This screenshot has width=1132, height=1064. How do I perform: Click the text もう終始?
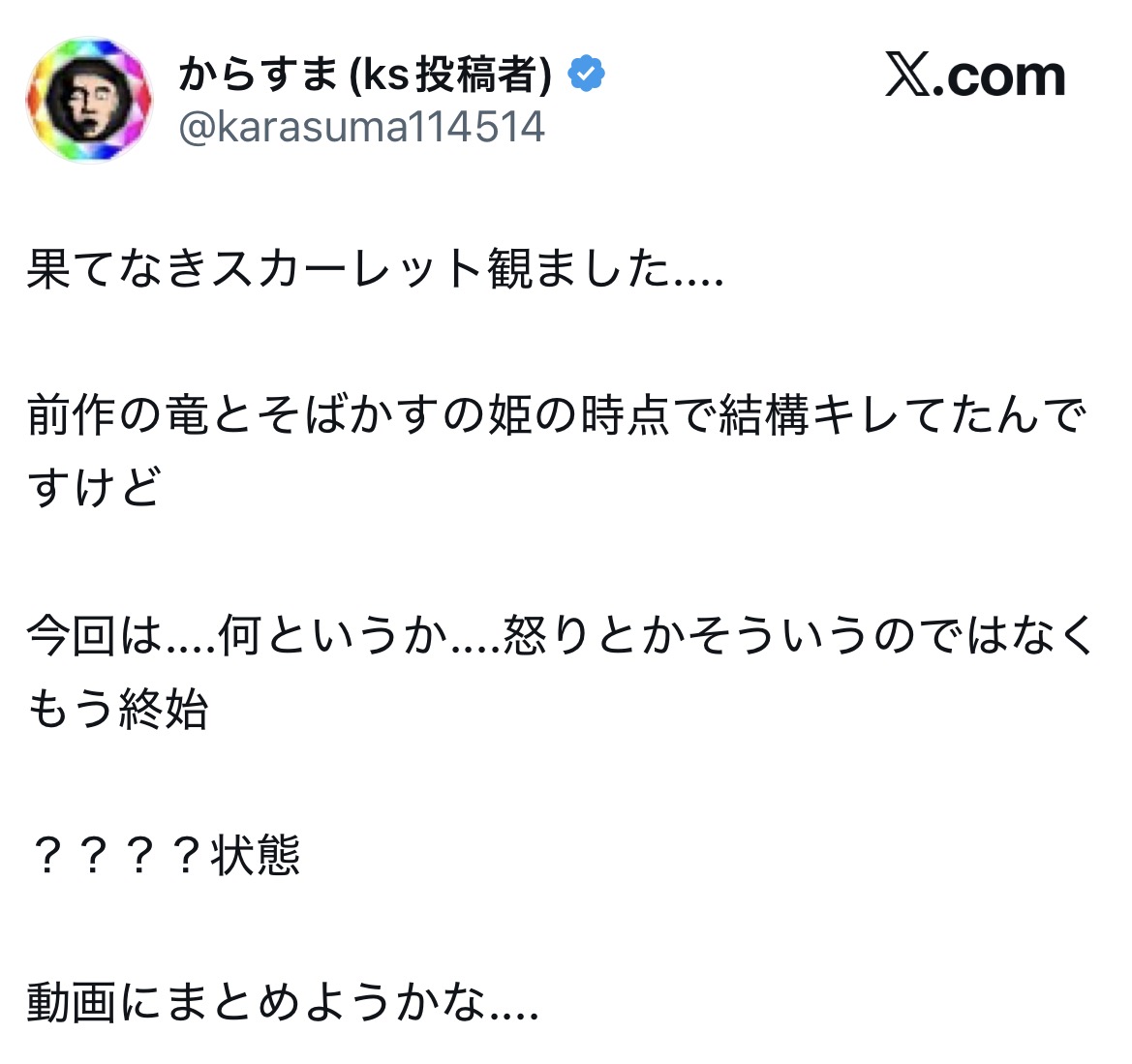[117, 709]
